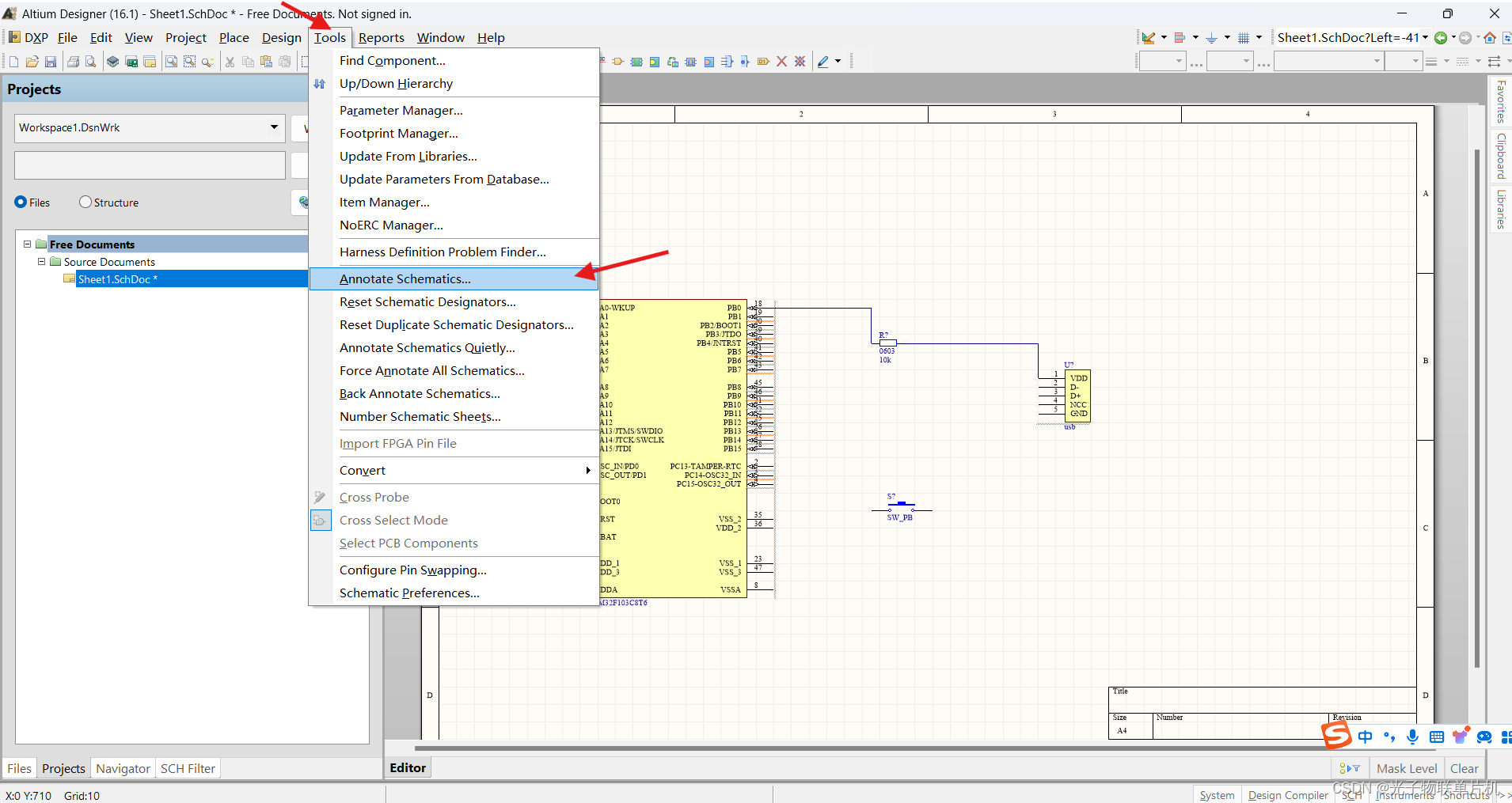The width and height of the screenshot is (1512, 803).
Task: Select the Files radio button
Action: pos(21,203)
